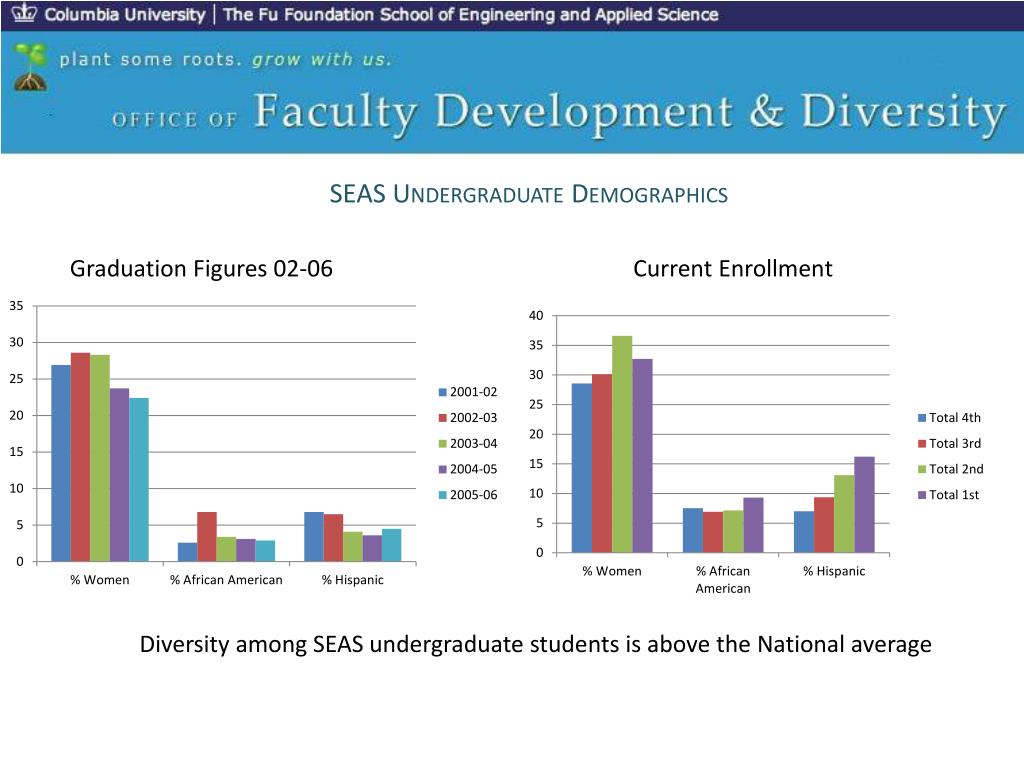Viewport: 1024px width, 768px height.
Task: Click the purple Total 1st legend swatch
Action: 922,495
